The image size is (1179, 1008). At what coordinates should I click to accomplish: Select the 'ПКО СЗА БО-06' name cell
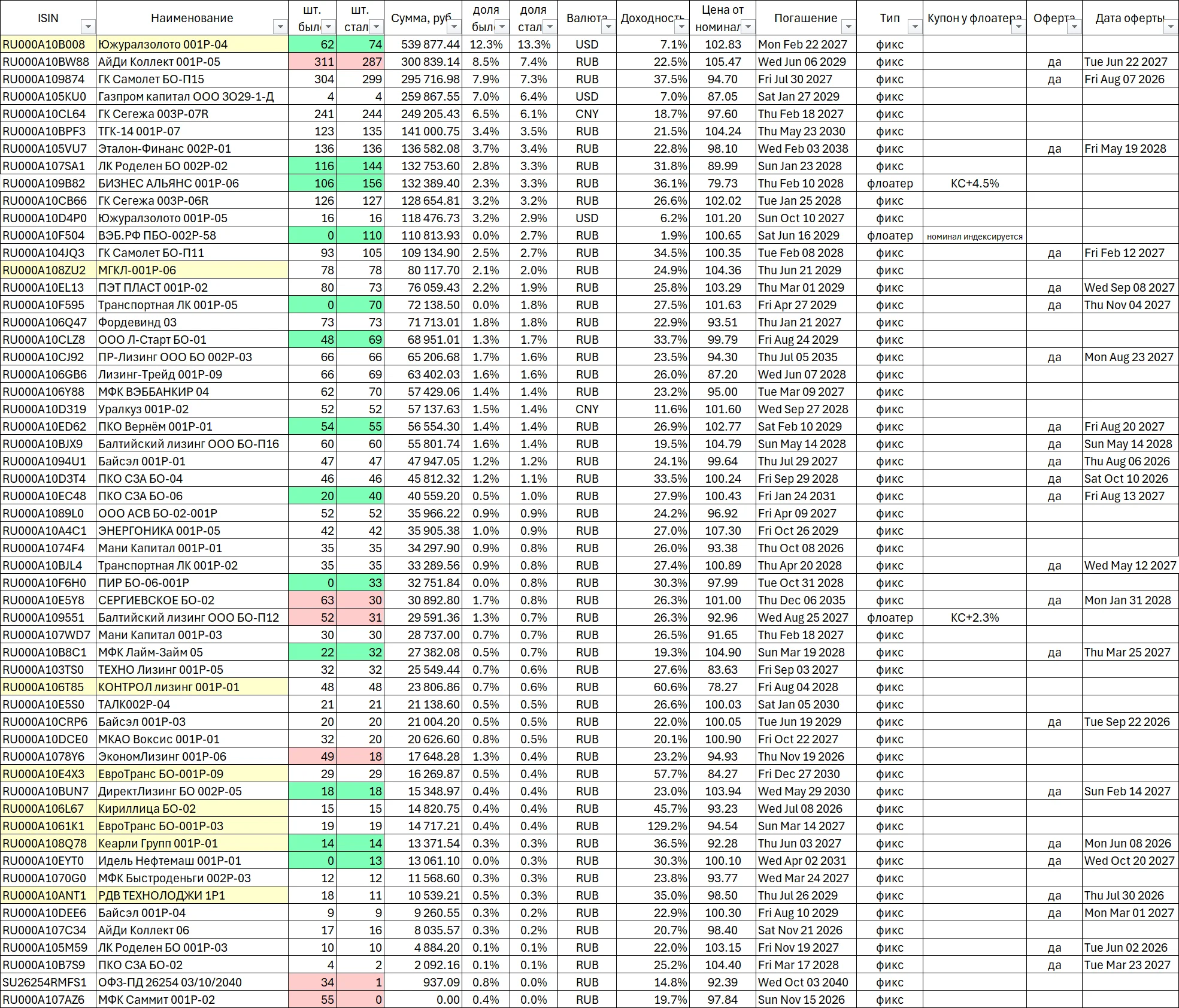coord(192,496)
